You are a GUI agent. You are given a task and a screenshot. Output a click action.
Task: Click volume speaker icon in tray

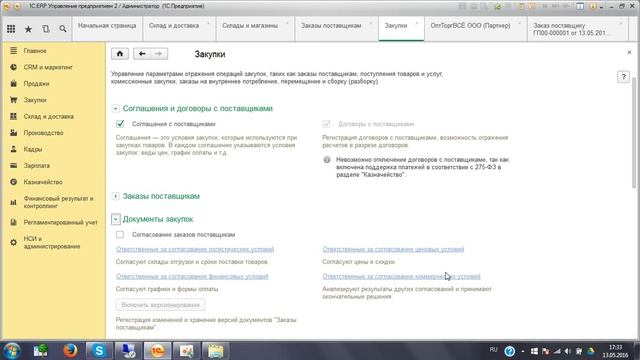pyautogui.click(x=568, y=351)
